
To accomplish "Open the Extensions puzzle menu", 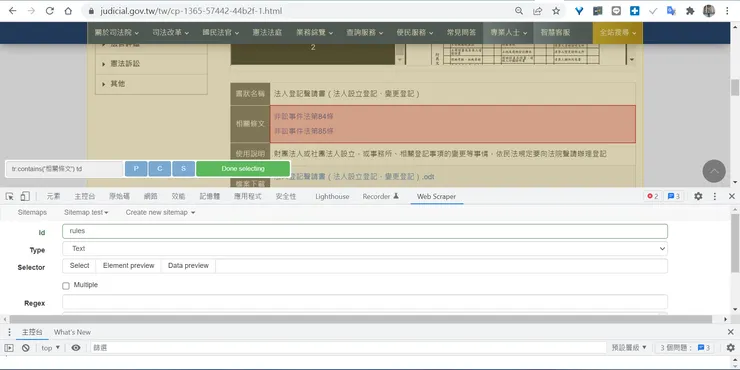I will click(690, 11).
